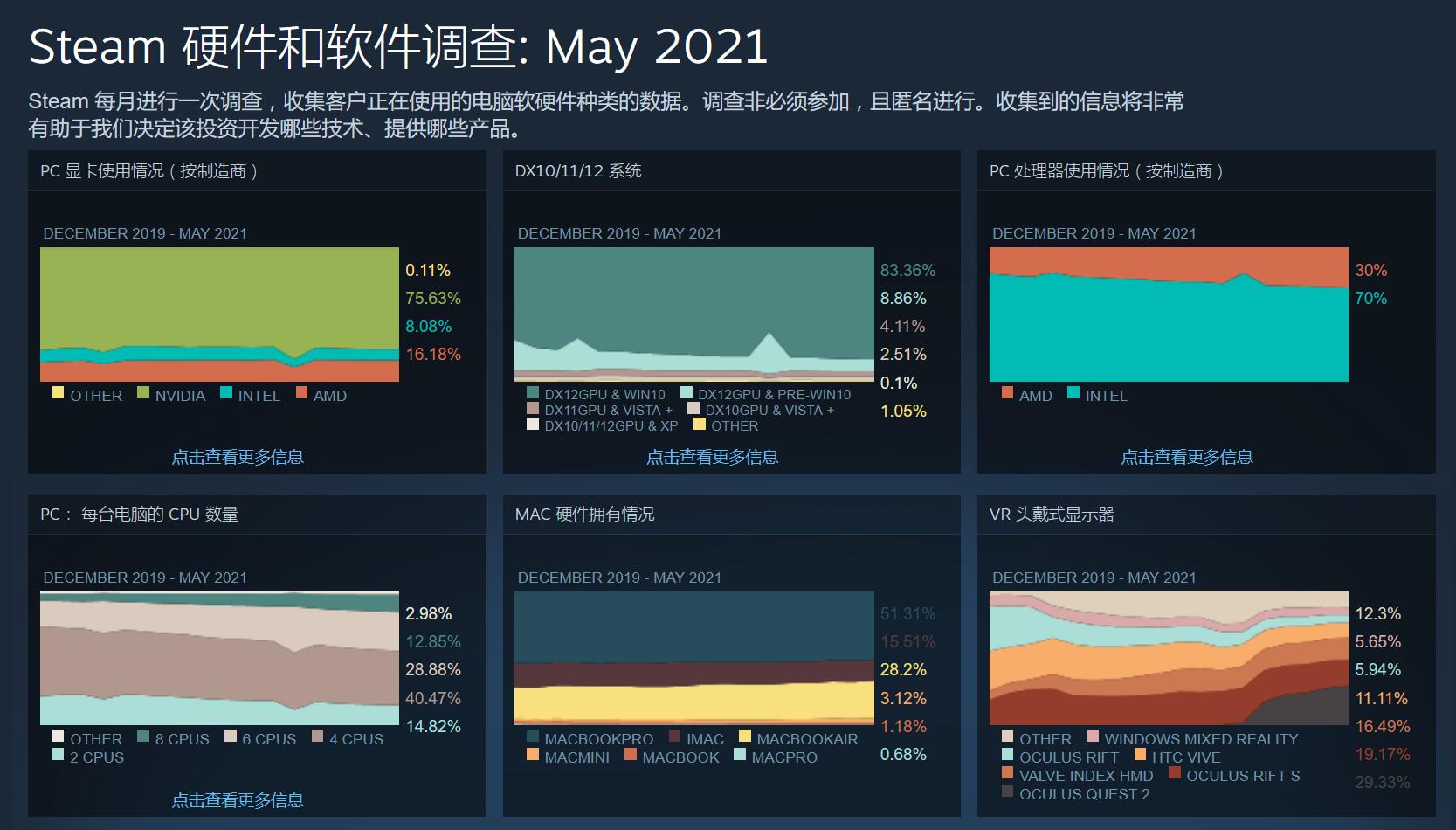Click the VR headsets stacked area chart
Viewport: 1456px width, 830px height.
pos(1169,658)
